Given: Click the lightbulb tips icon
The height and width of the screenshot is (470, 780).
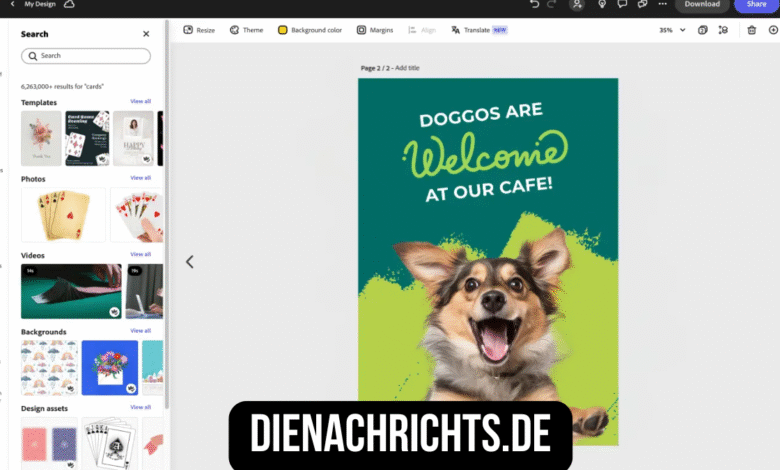Looking at the screenshot, I should (x=601, y=4).
